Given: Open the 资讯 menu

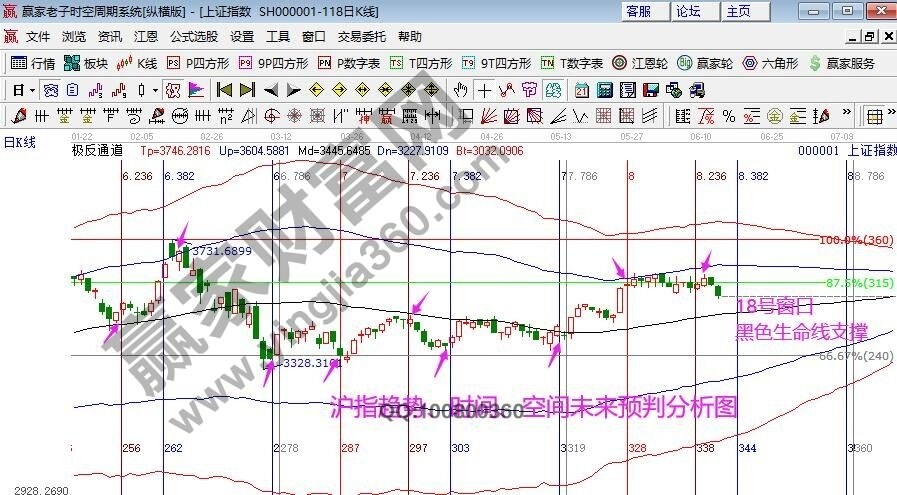Looking at the screenshot, I should (x=110, y=37).
